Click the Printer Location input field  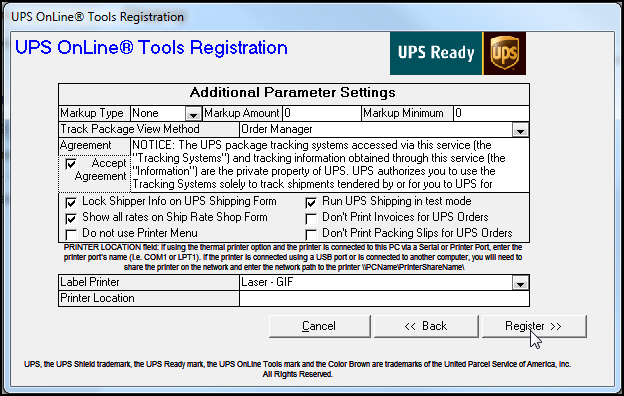click(384, 298)
